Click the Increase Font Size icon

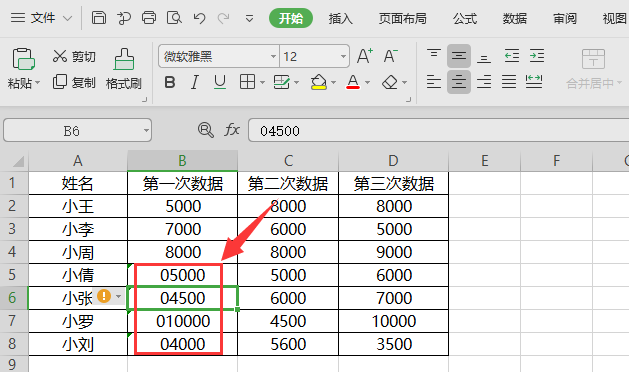pos(365,56)
